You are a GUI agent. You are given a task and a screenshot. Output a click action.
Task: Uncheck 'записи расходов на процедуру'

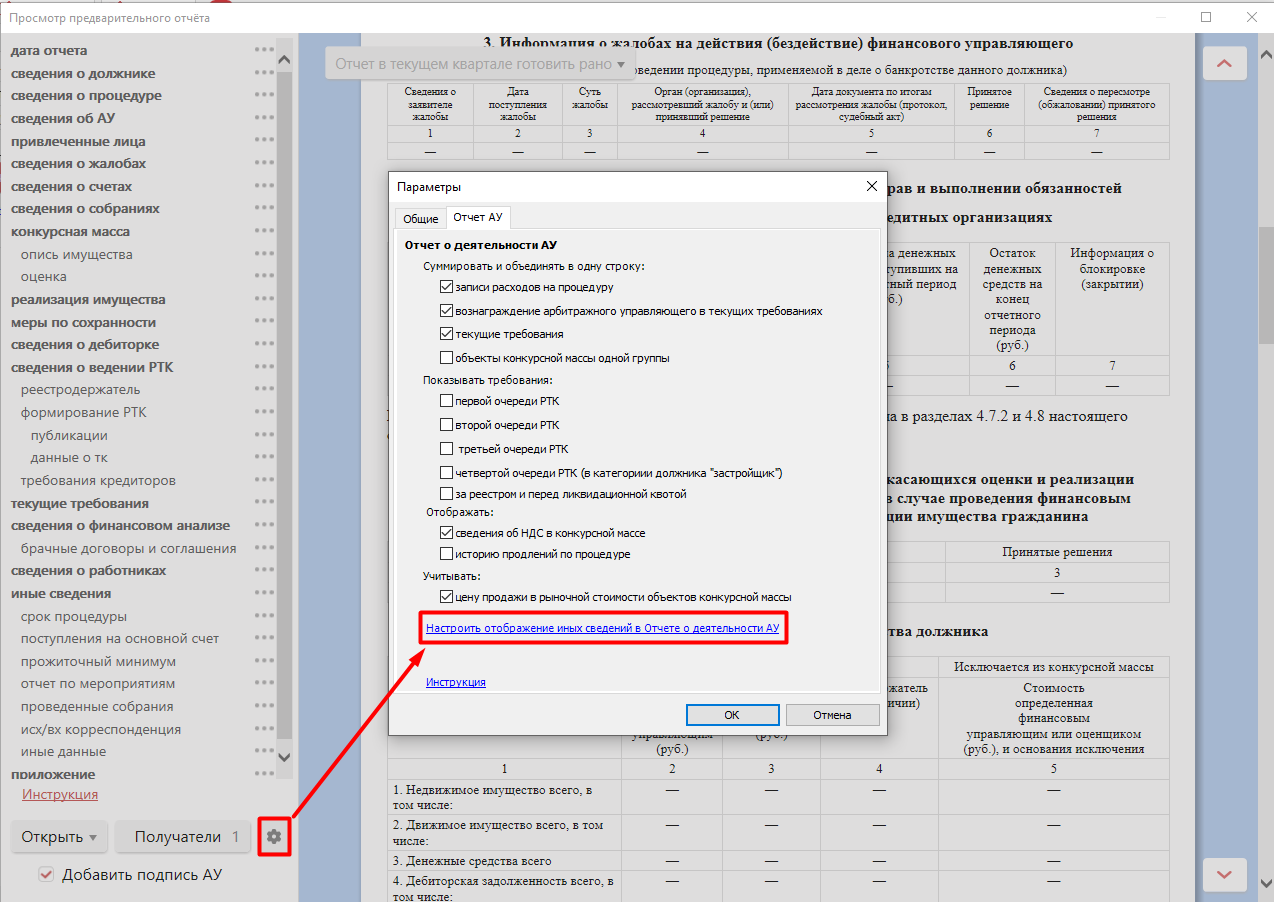pyautogui.click(x=447, y=287)
